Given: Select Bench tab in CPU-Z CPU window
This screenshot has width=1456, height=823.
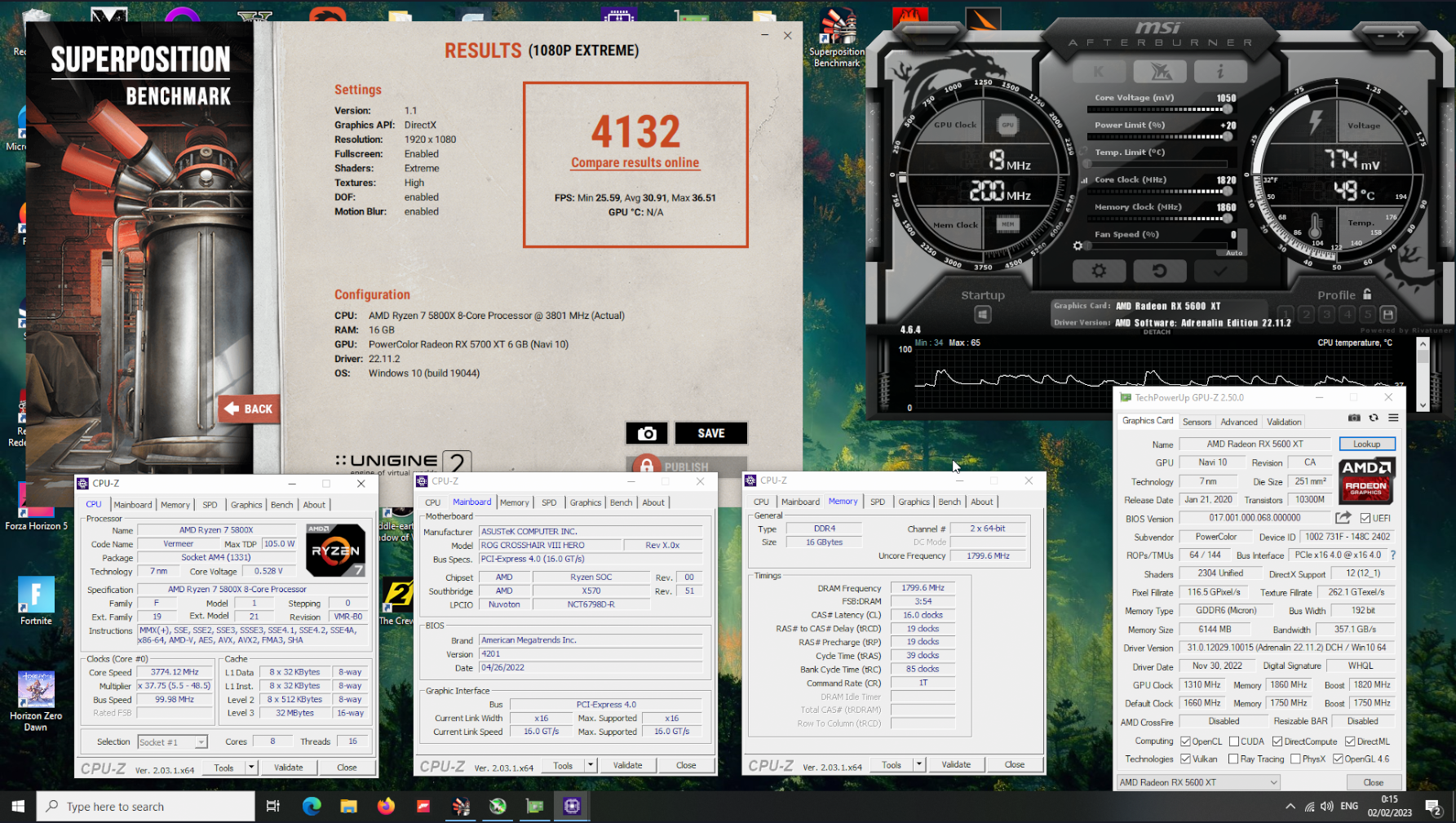Looking at the screenshot, I should pyautogui.click(x=282, y=505).
